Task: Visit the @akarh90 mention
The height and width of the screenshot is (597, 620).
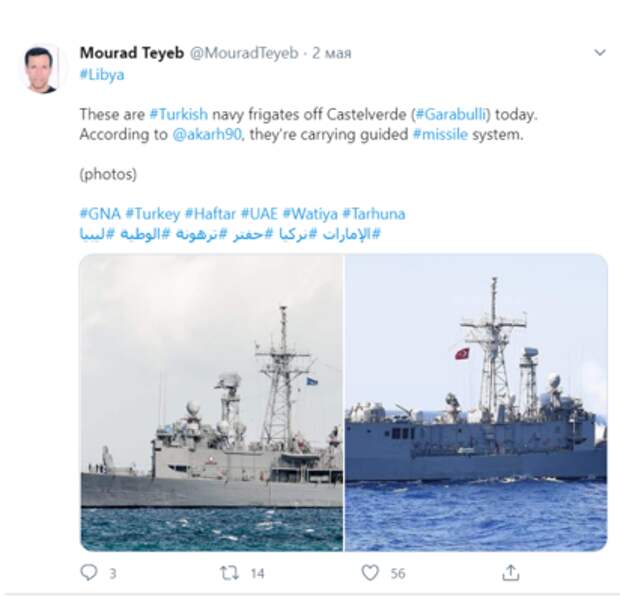Action: (x=207, y=134)
